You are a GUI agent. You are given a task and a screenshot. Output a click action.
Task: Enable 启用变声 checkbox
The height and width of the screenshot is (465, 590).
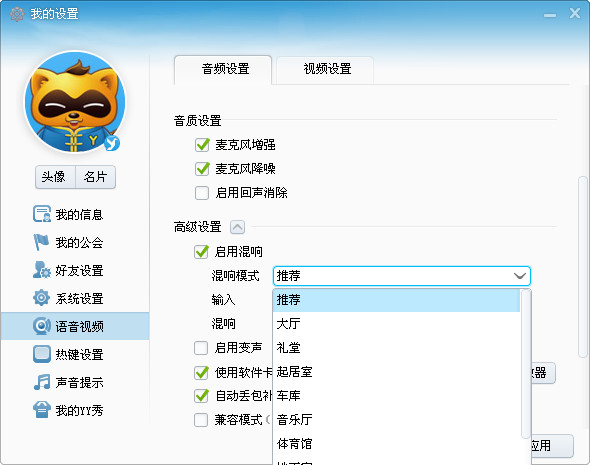coord(201,348)
